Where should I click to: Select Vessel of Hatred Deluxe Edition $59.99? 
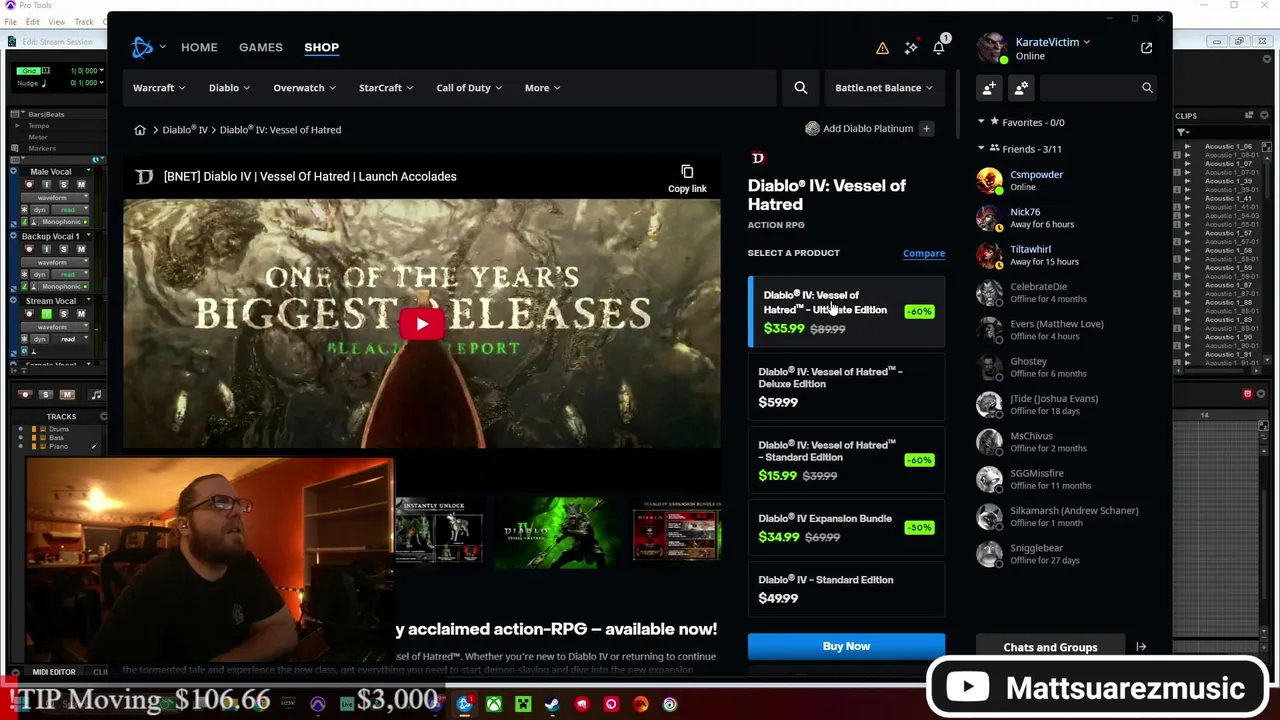point(846,387)
